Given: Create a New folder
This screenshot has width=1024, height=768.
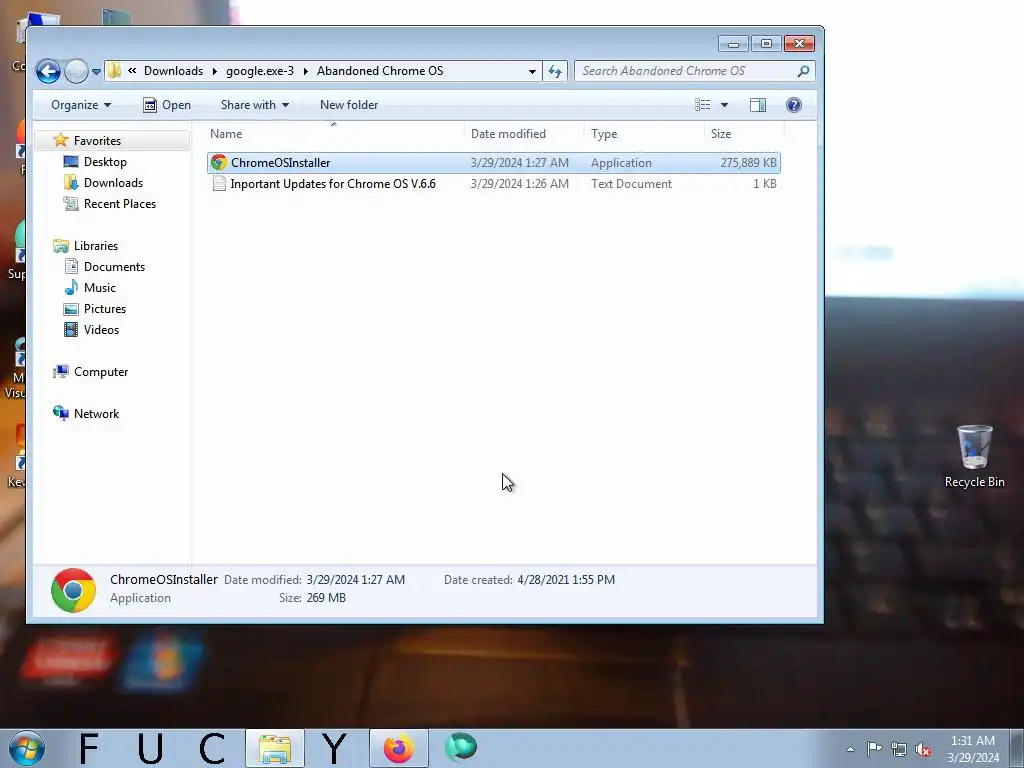Looking at the screenshot, I should (x=349, y=104).
